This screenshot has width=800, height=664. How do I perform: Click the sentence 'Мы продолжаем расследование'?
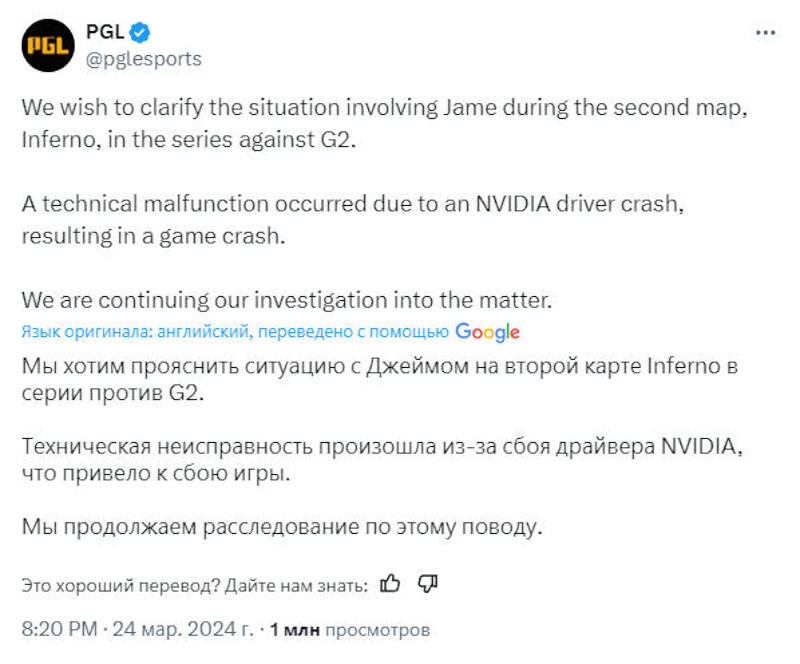click(282, 526)
